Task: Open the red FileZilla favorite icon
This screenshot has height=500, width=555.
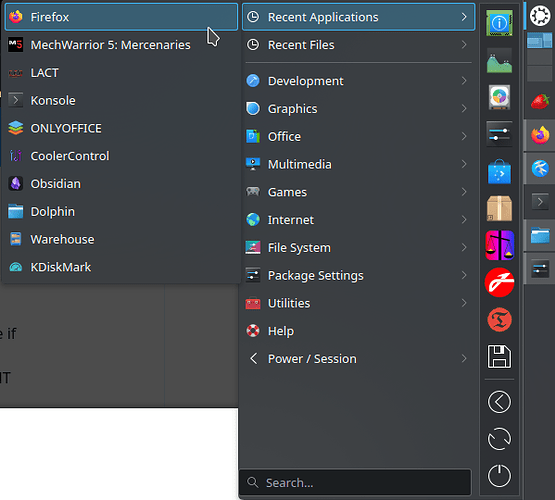Action: (x=499, y=282)
